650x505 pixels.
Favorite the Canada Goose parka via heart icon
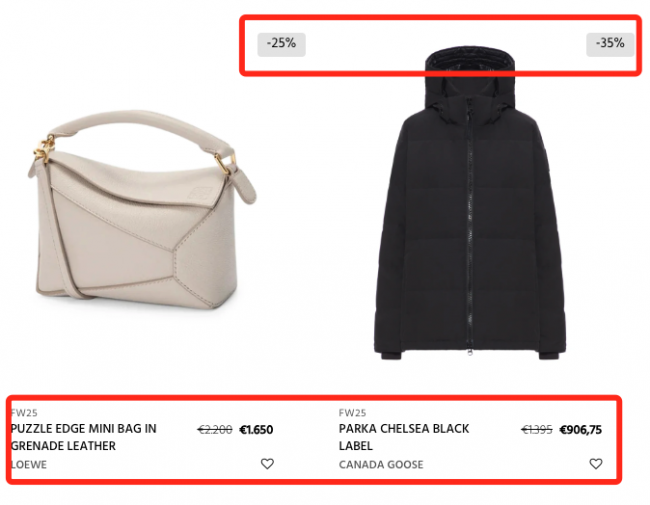pyautogui.click(x=596, y=464)
